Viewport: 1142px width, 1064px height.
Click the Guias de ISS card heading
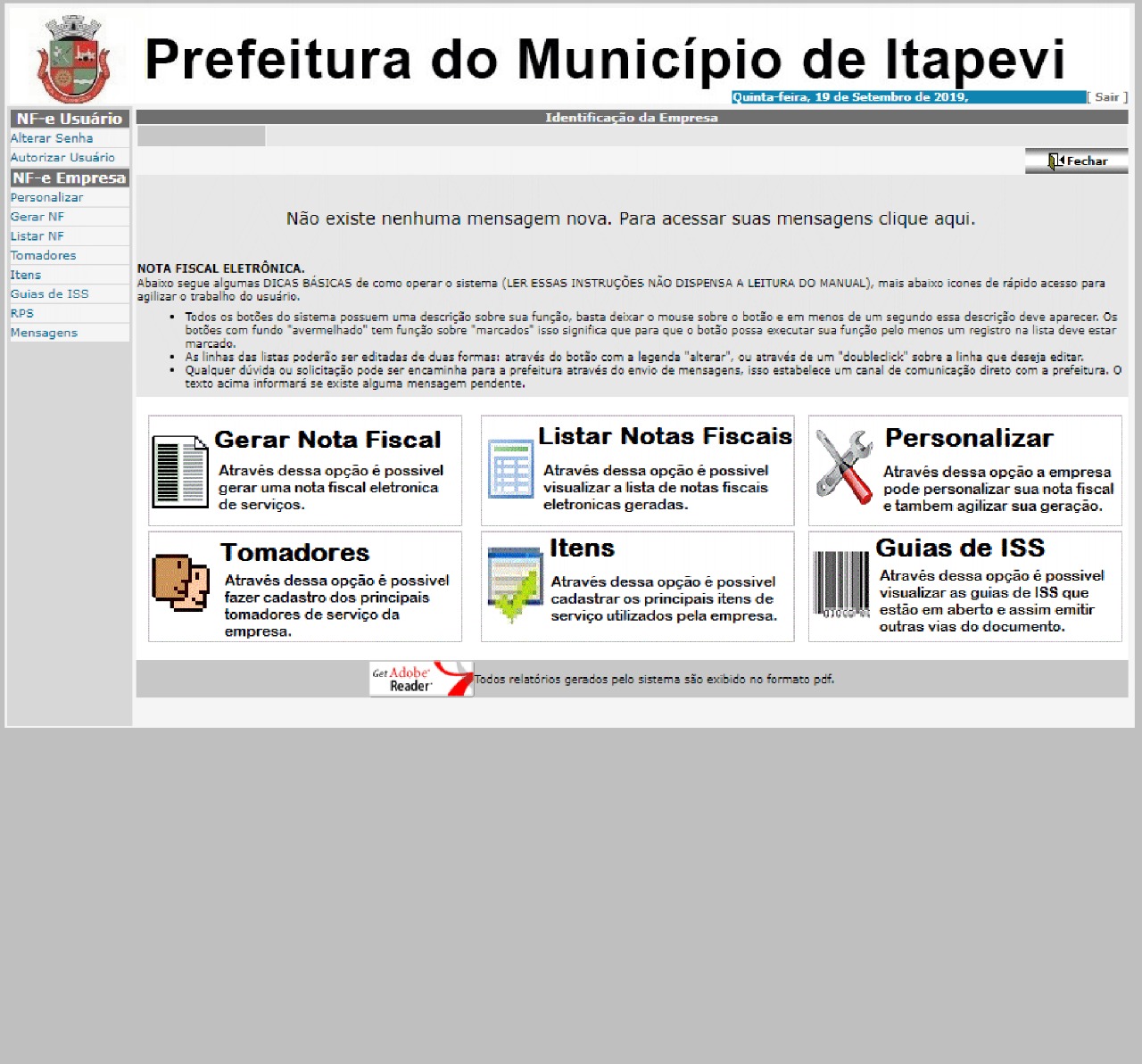[960, 548]
